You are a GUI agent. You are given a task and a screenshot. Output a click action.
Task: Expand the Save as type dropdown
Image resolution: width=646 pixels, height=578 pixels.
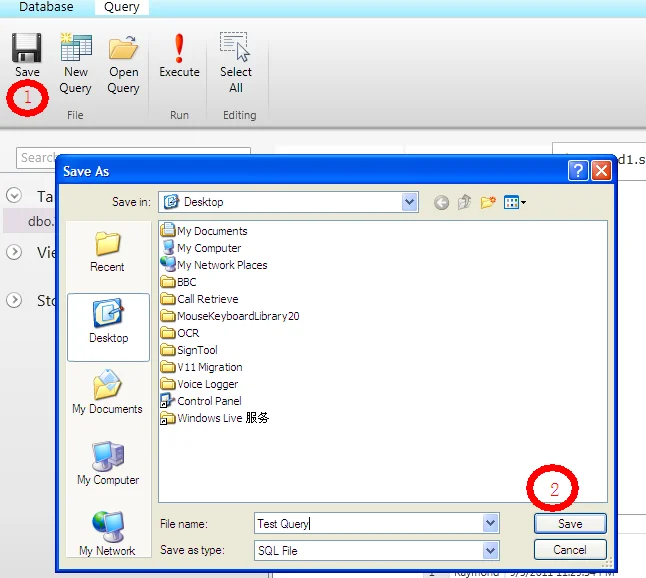(x=490, y=550)
